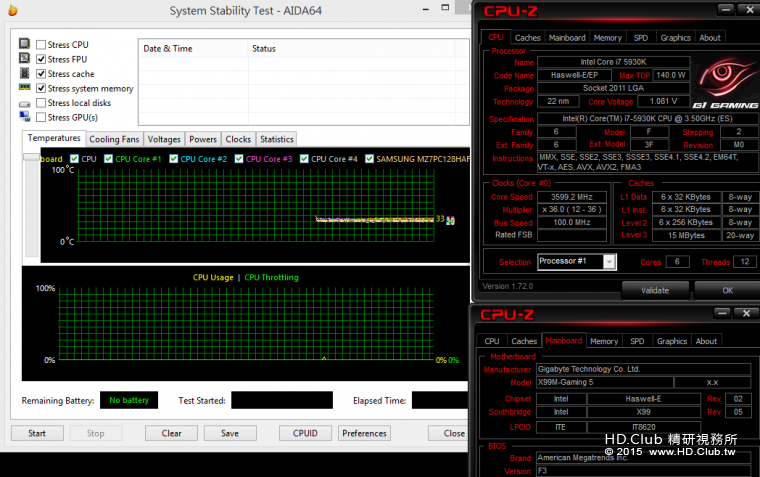The height and width of the screenshot is (477, 760).
Task: Open AIDA64 Preferences
Action: [x=364, y=433]
